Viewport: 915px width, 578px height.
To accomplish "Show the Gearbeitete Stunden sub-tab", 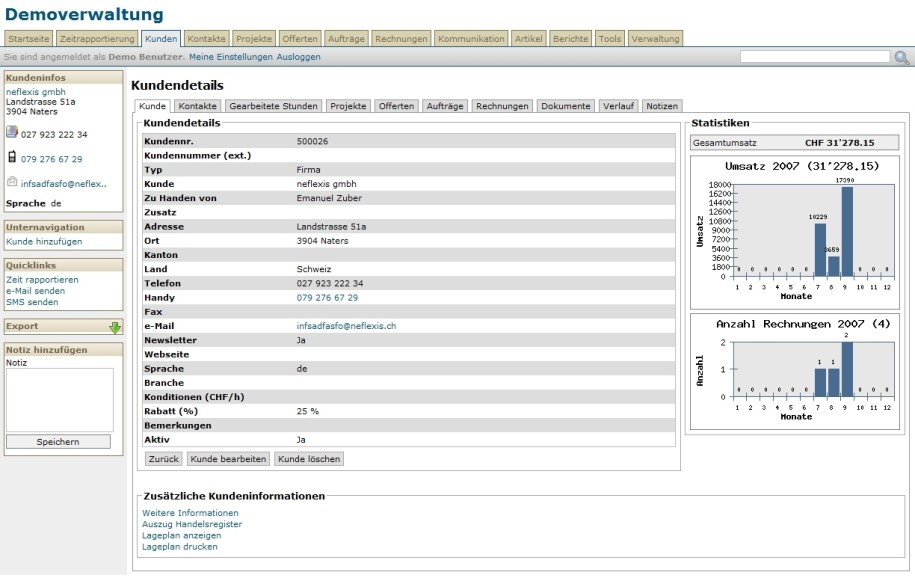I will 274,106.
